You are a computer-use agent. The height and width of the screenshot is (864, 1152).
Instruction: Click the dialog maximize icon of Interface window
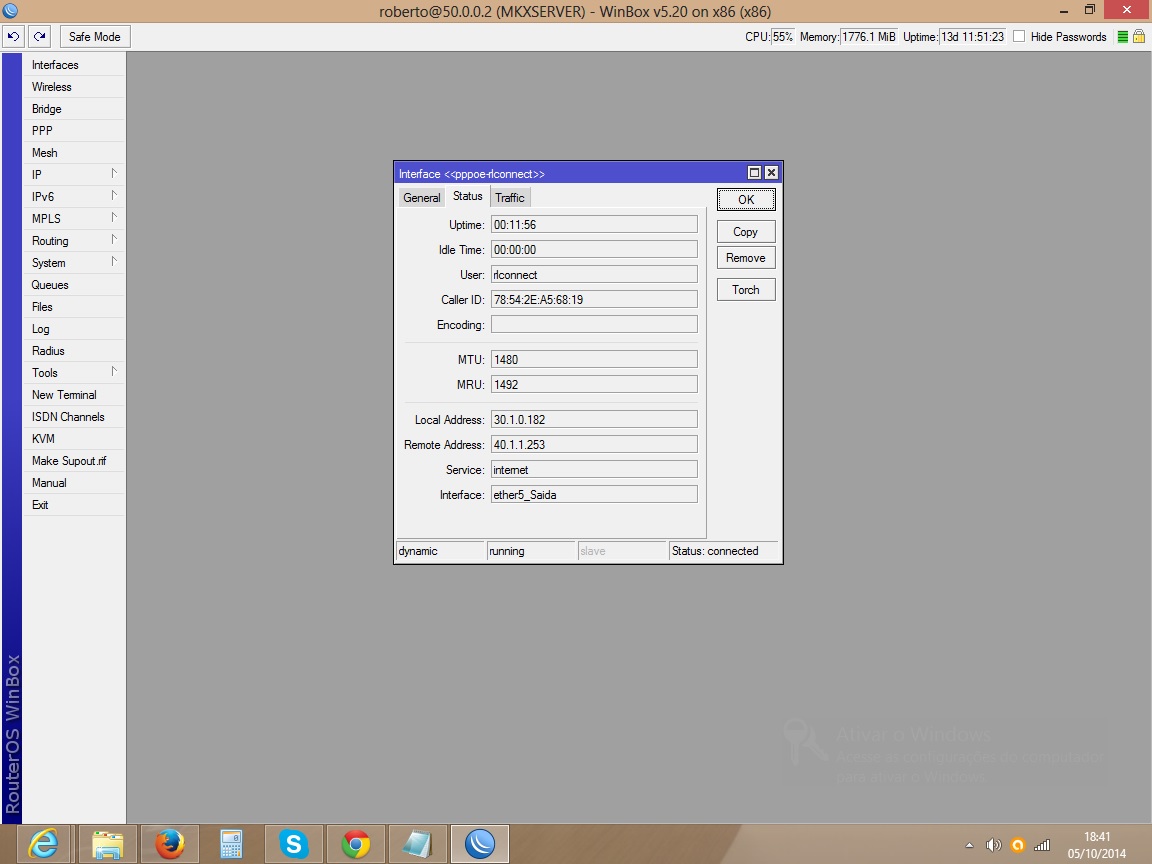[x=754, y=173]
